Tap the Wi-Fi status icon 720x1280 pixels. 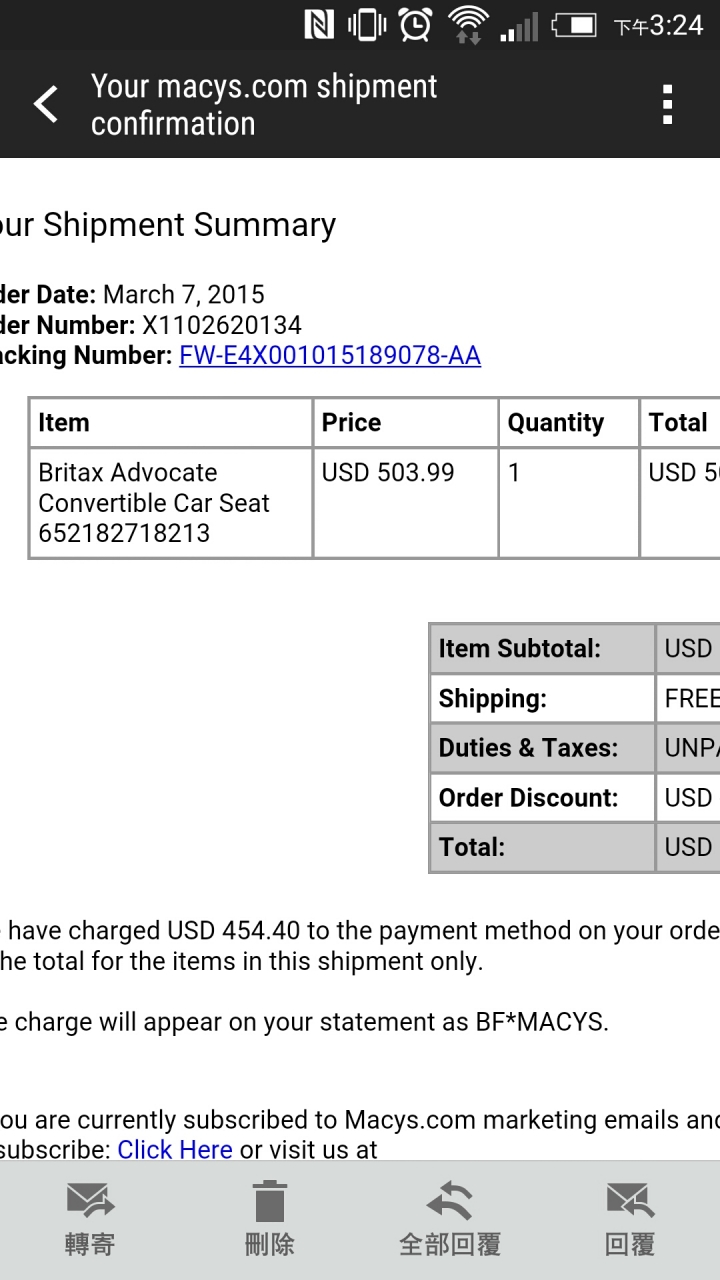click(467, 25)
